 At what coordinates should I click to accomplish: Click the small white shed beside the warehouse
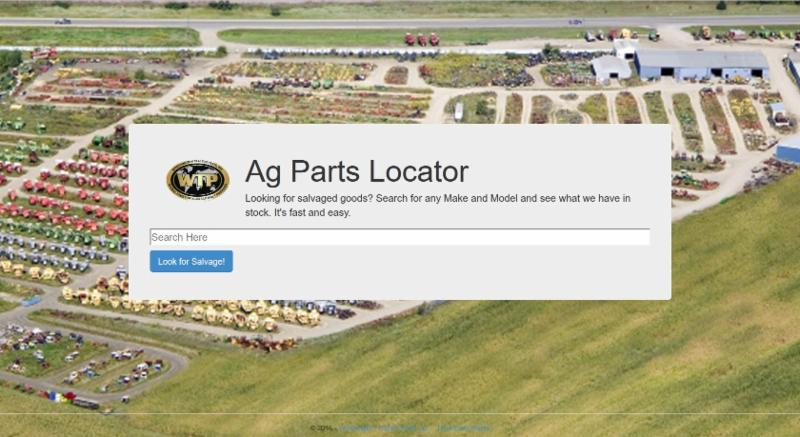[611, 68]
